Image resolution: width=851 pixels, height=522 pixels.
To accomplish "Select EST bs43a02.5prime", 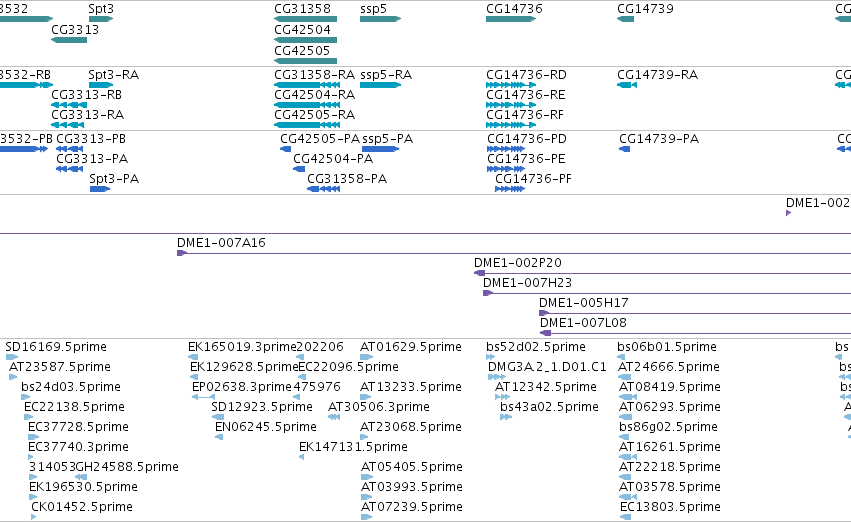I will [x=506, y=417].
